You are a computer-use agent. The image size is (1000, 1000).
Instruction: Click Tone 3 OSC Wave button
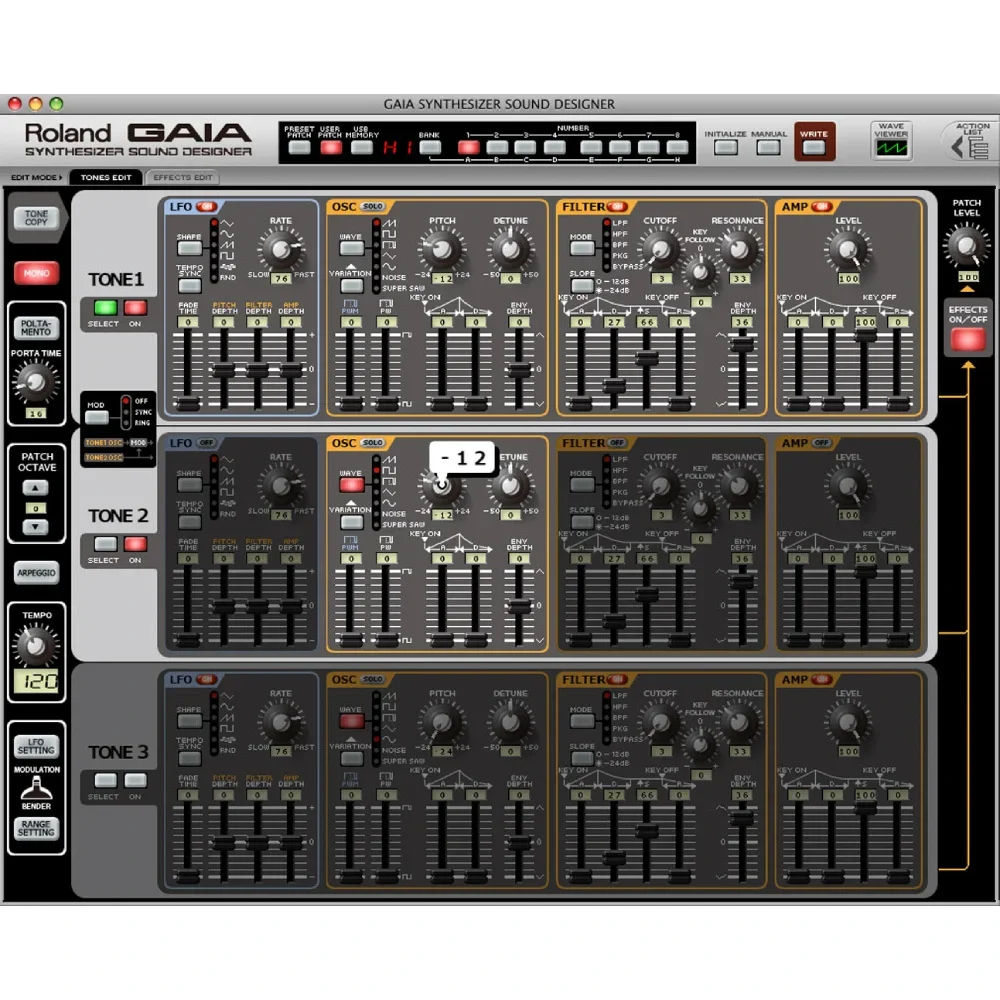coord(351,721)
